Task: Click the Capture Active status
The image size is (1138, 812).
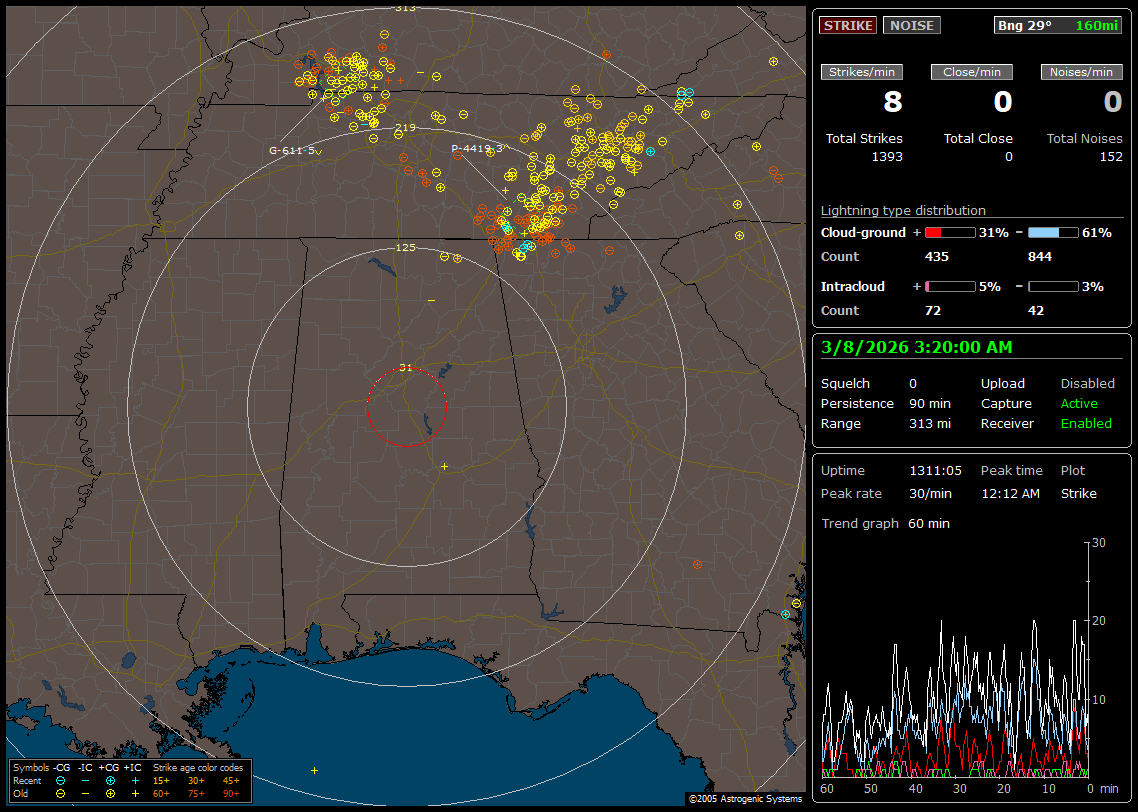Action: (1079, 403)
